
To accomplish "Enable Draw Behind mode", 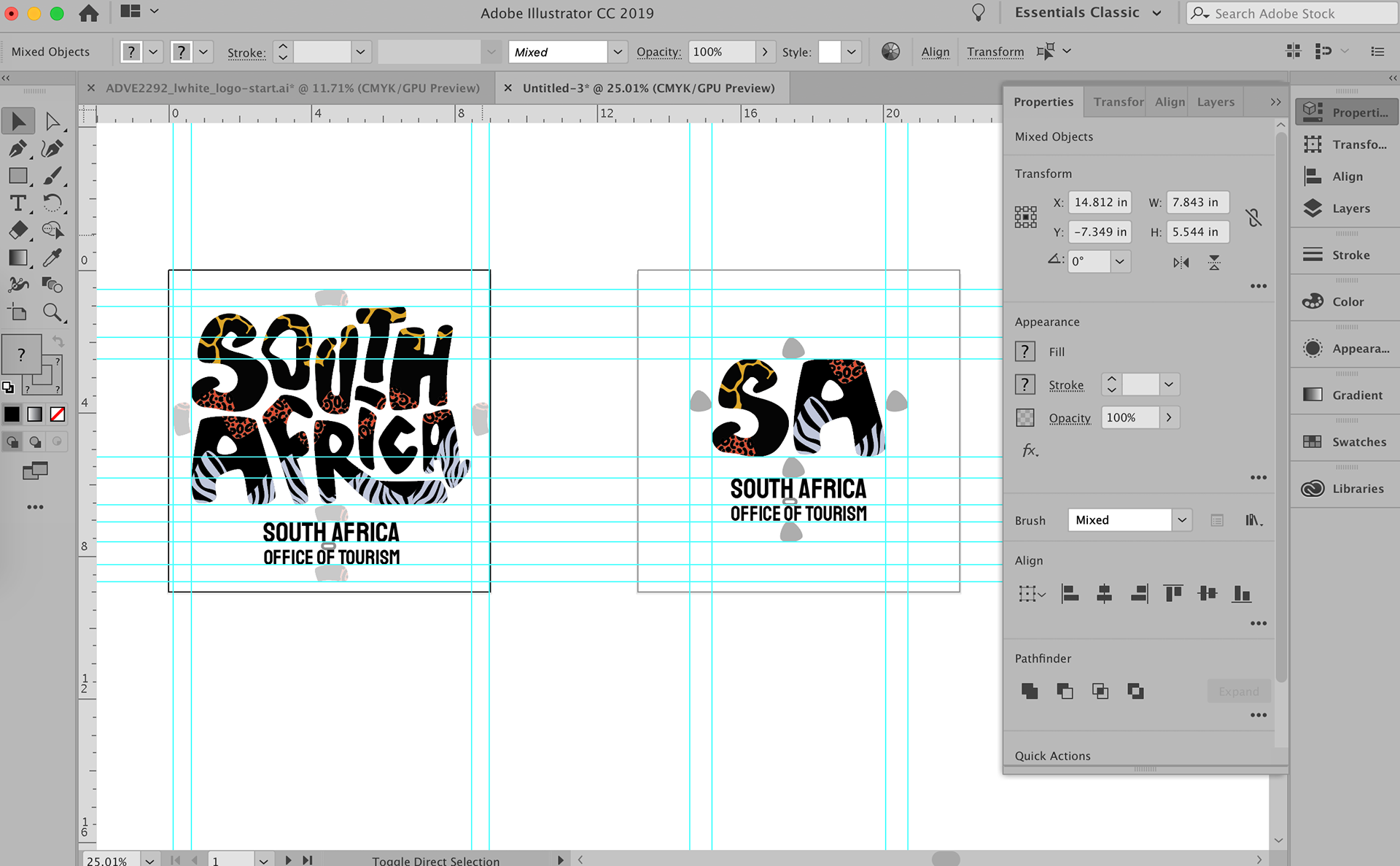I will 35,441.
